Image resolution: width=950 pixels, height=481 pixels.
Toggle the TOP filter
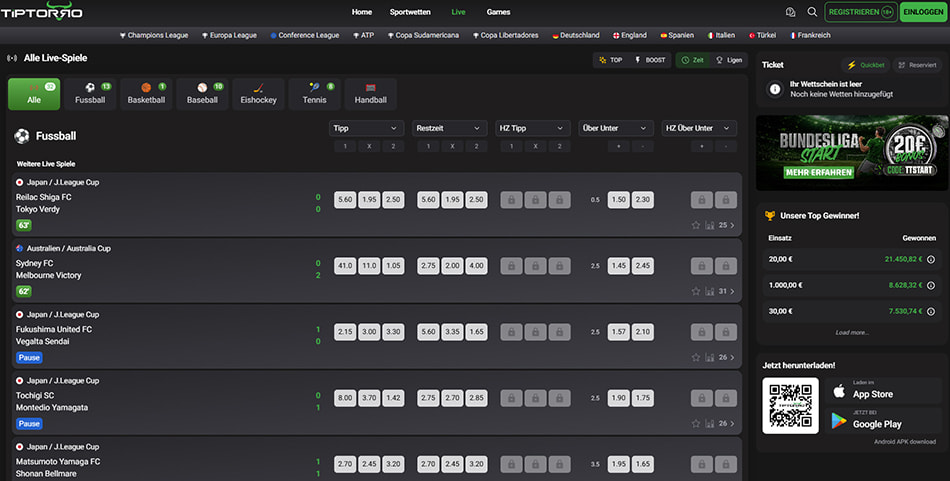(611, 60)
